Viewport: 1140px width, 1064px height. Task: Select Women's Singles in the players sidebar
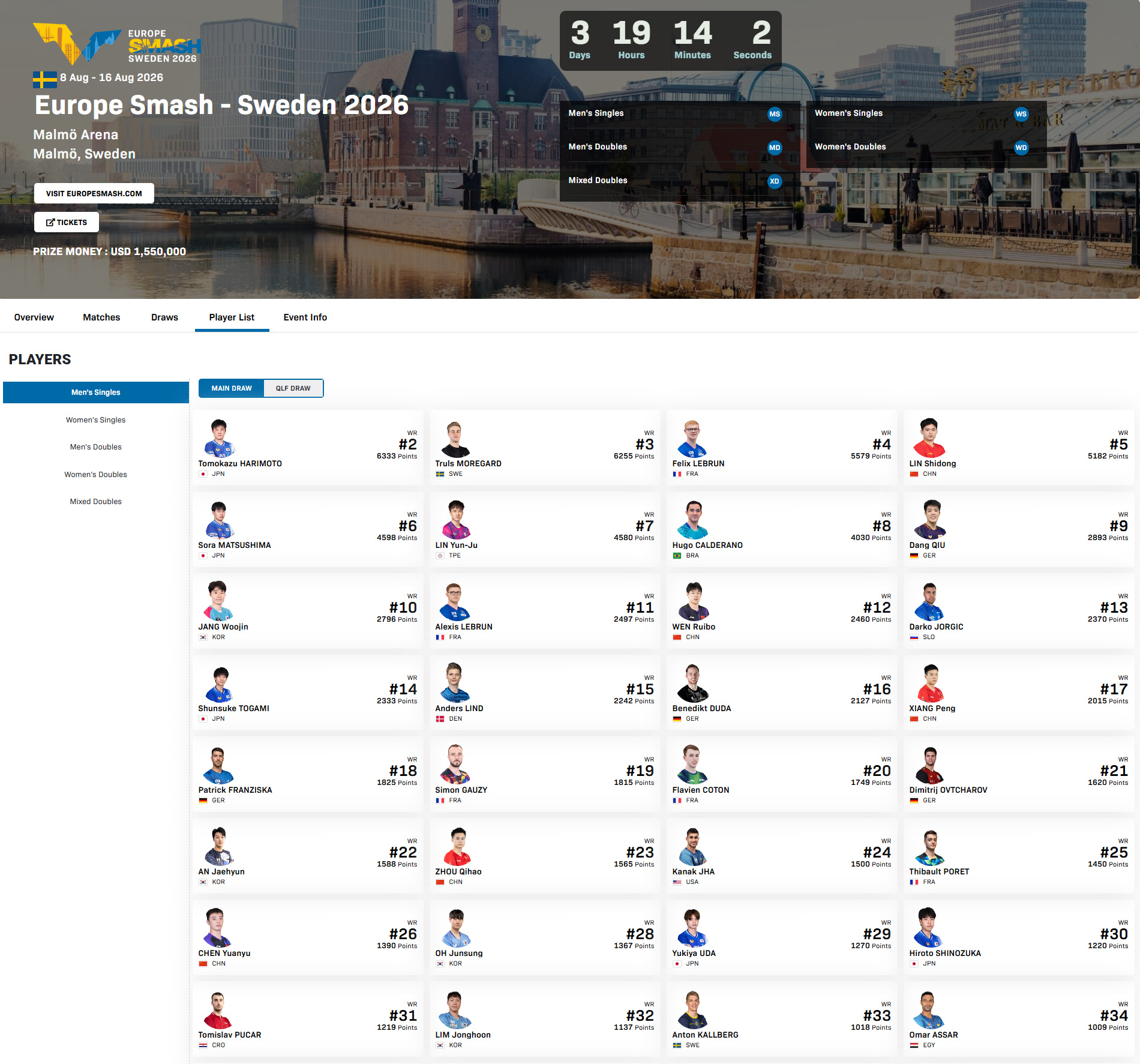coord(96,420)
